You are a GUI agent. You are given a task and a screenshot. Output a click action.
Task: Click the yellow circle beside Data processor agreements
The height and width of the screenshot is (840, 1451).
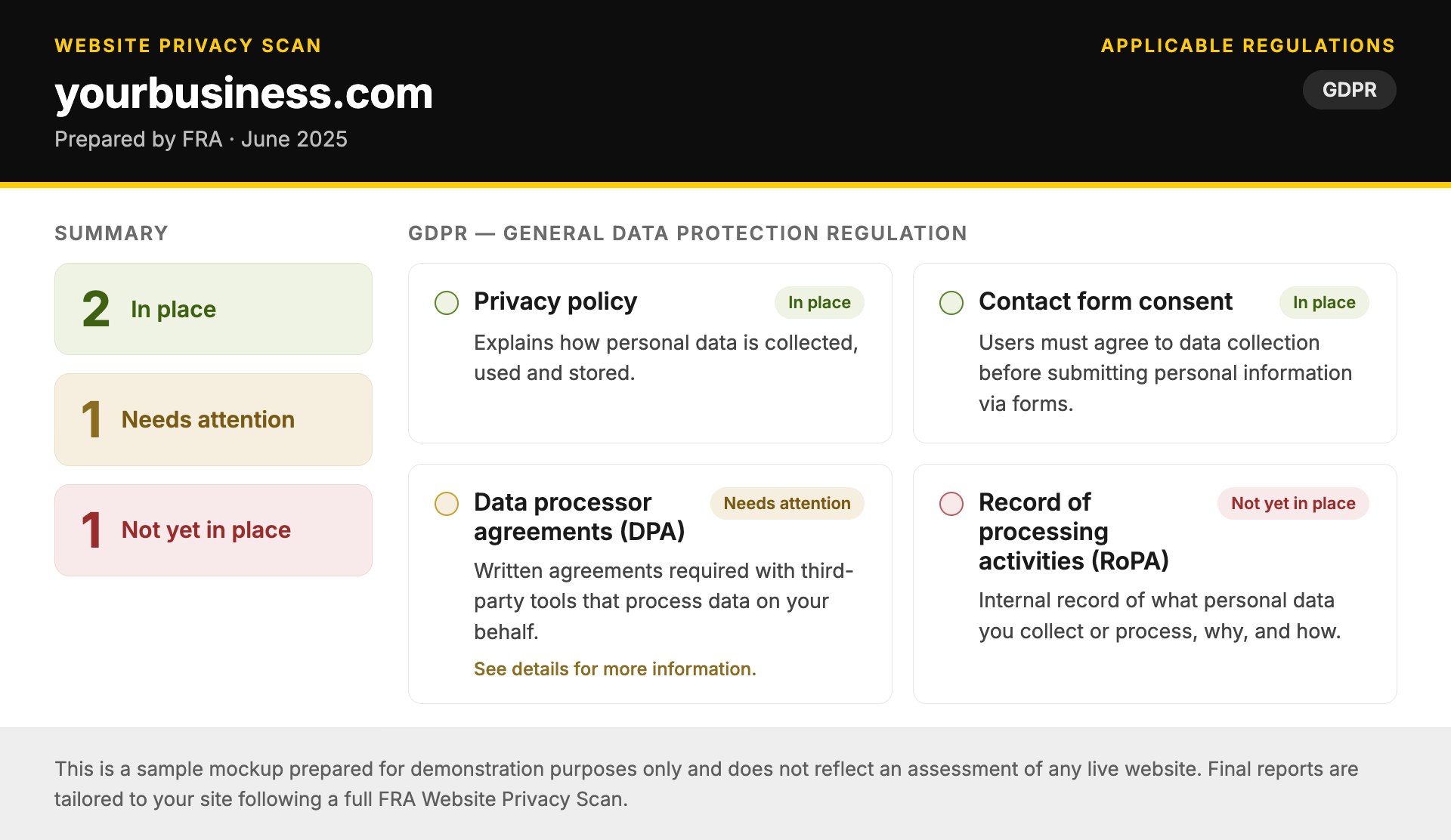(447, 504)
